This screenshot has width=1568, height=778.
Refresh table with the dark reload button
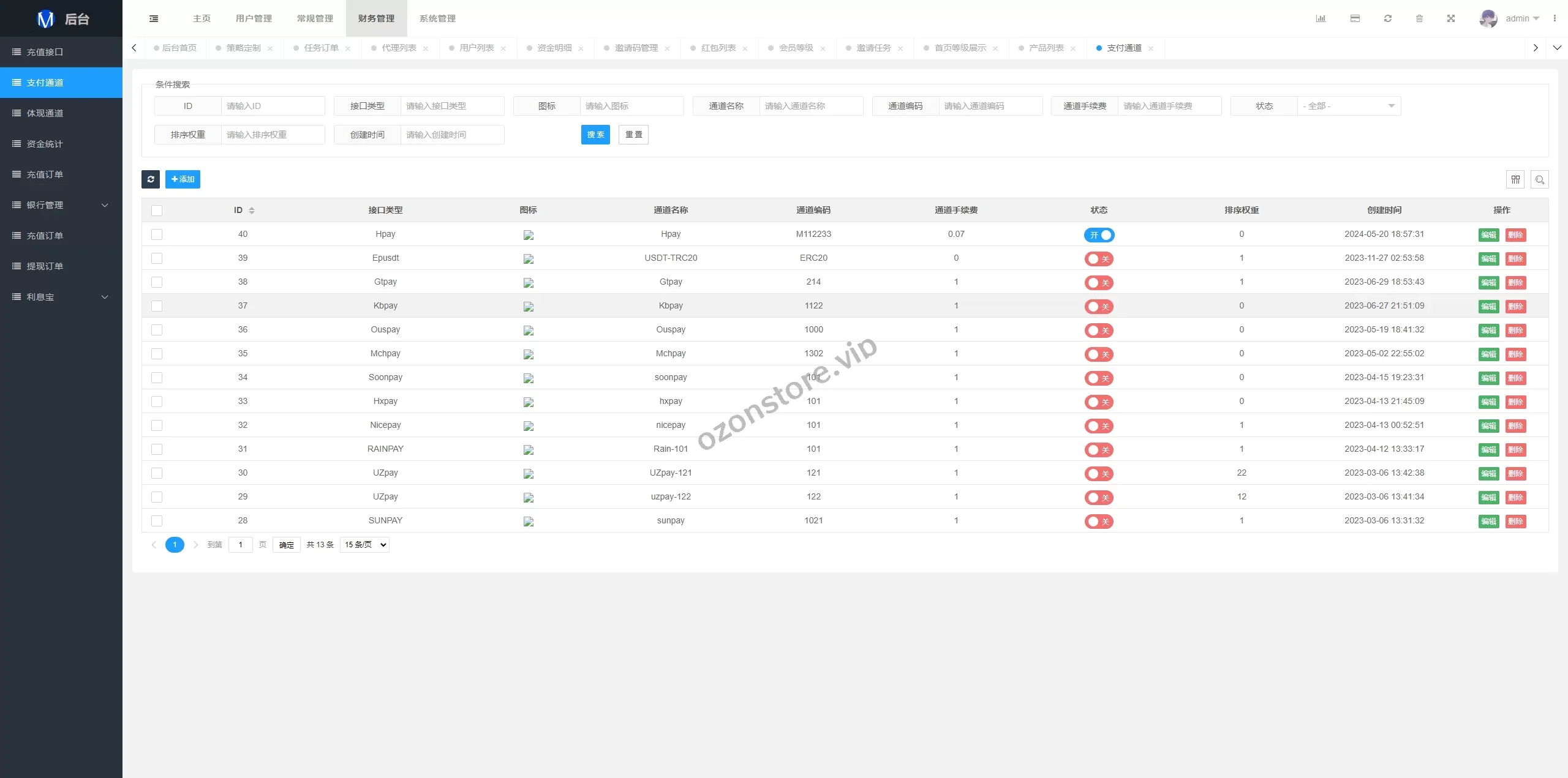tap(151, 179)
